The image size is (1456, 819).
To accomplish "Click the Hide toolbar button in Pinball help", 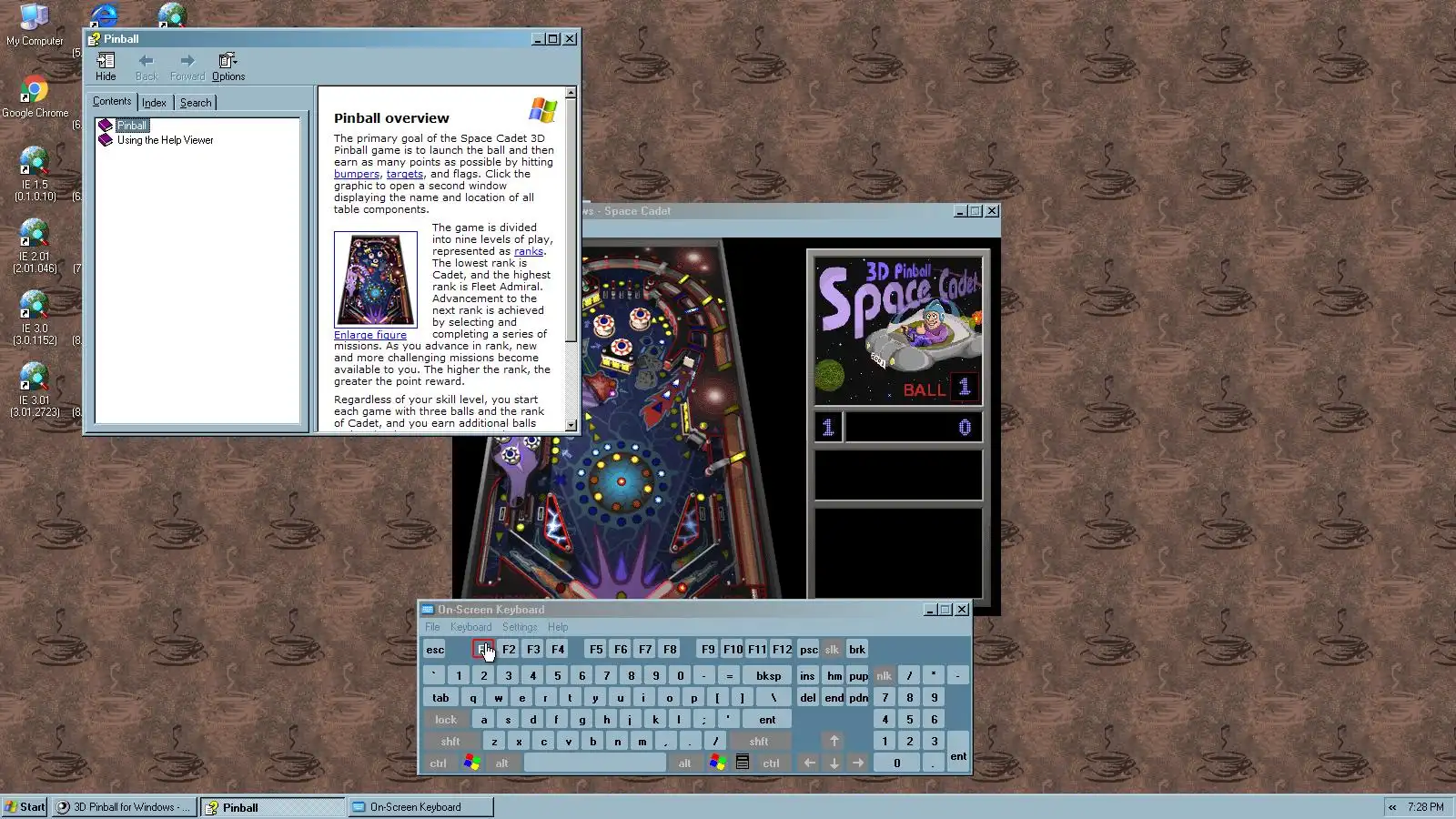I will tap(106, 66).
